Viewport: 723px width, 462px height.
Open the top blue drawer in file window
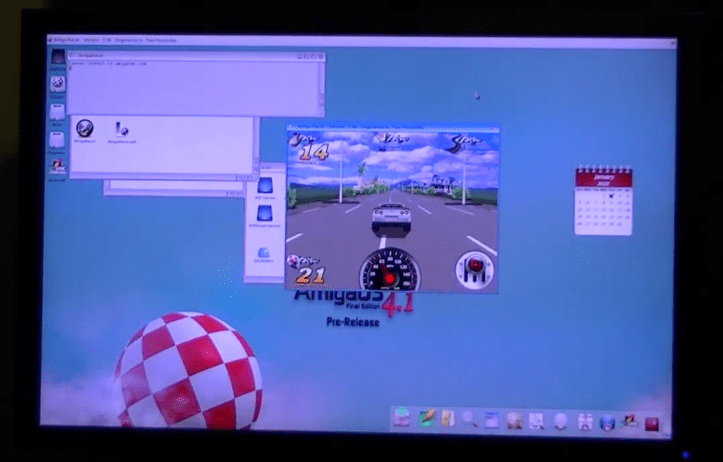coord(265,187)
